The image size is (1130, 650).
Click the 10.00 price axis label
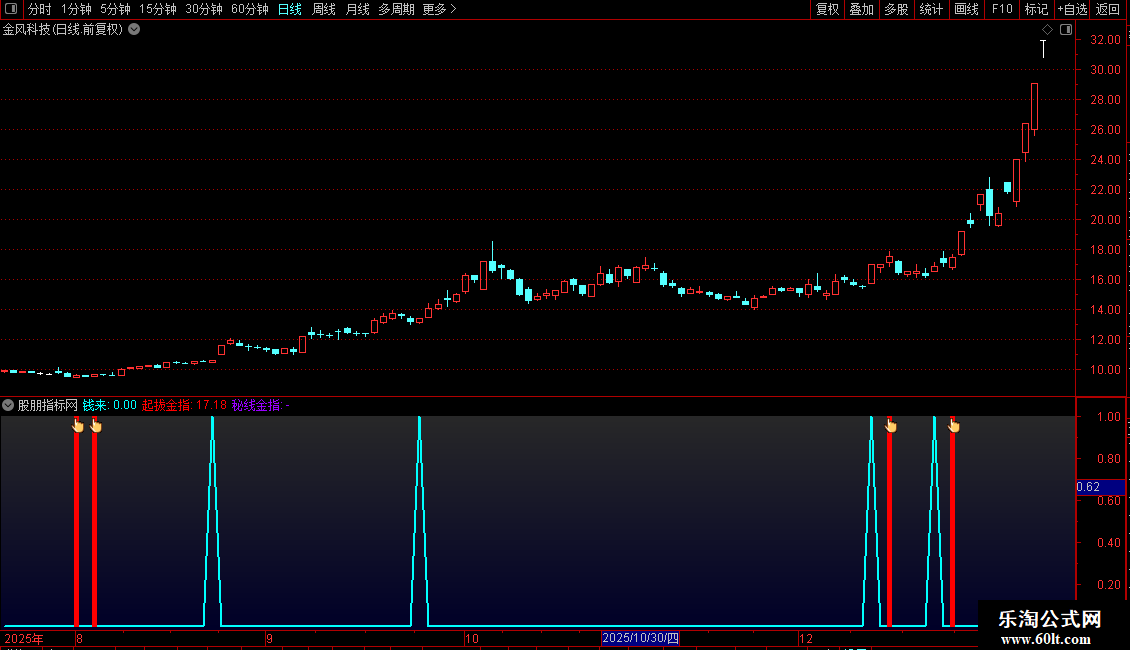pyautogui.click(x=1105, y=370)
